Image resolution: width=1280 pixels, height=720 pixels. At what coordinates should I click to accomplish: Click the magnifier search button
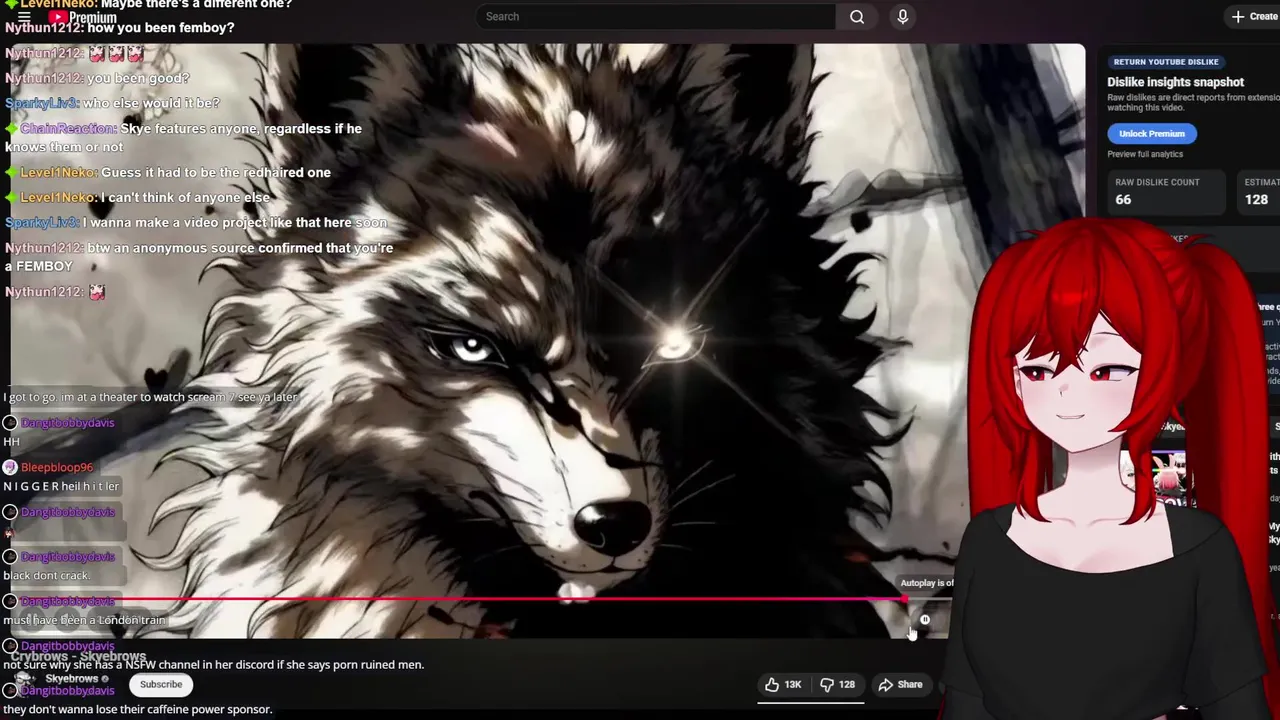pos(857,16)
